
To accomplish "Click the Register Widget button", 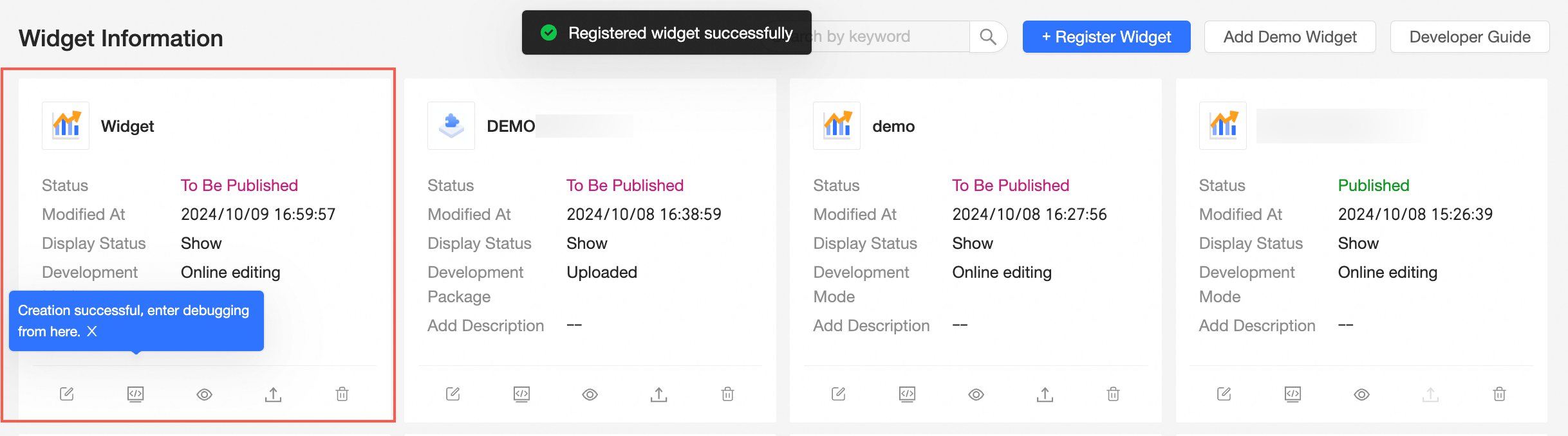I will coord(1106,37).
